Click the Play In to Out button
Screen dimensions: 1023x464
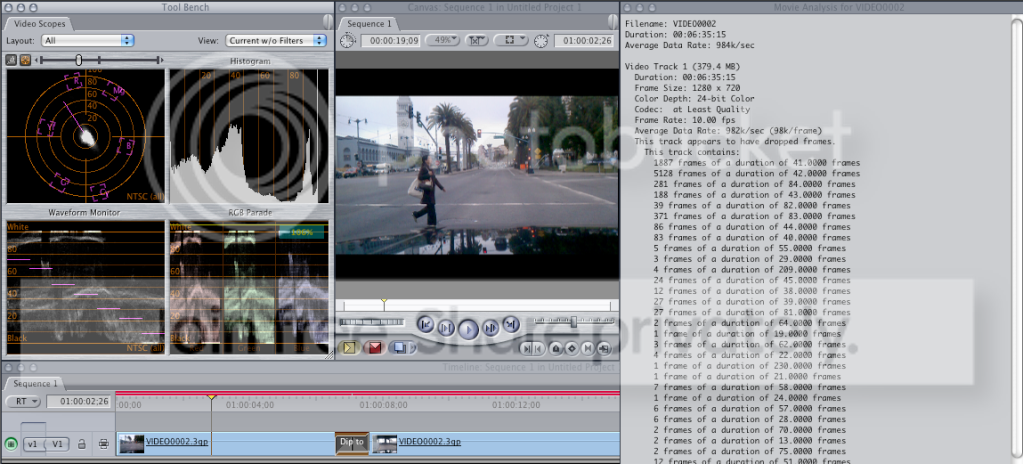[447, 327]
